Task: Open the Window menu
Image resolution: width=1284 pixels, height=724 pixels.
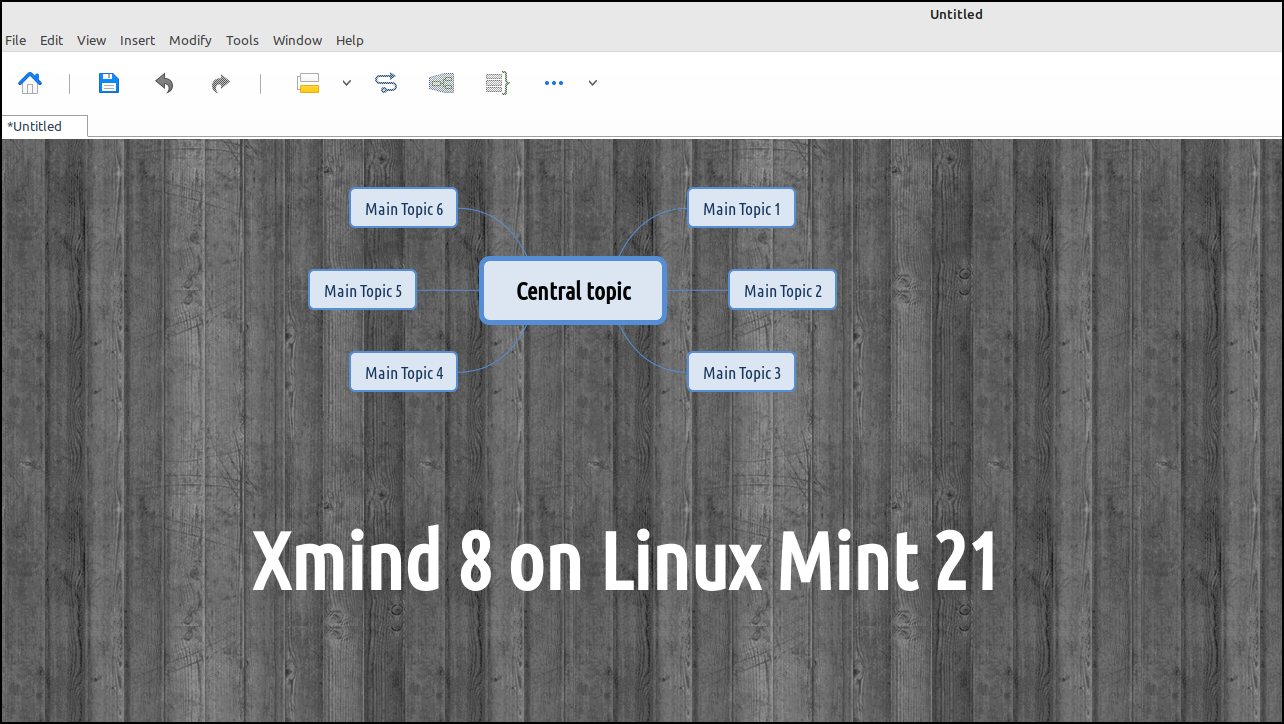Action: click(298, 40)
